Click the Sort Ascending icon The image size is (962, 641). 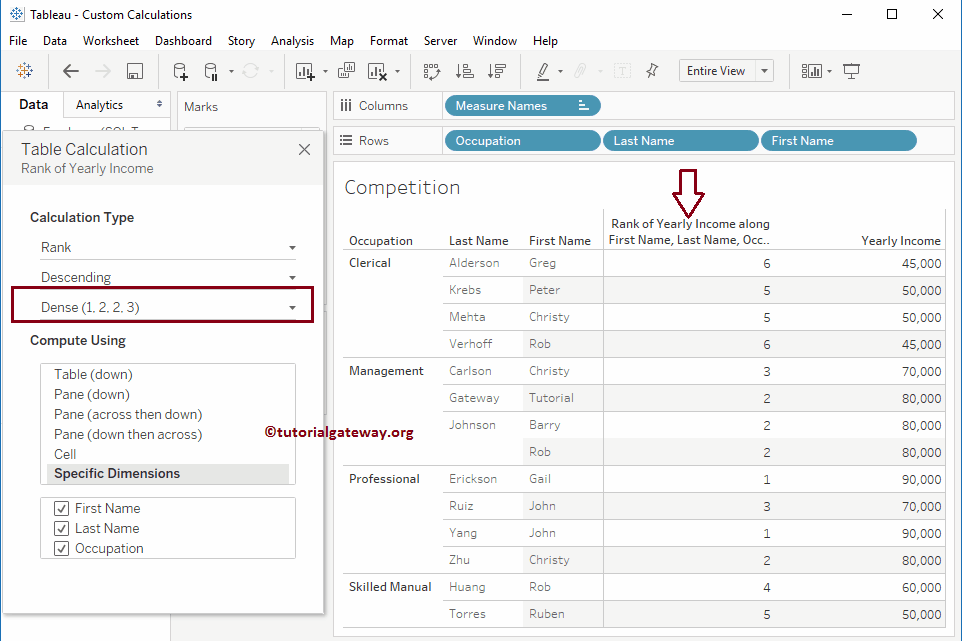[x=464, y=71]
